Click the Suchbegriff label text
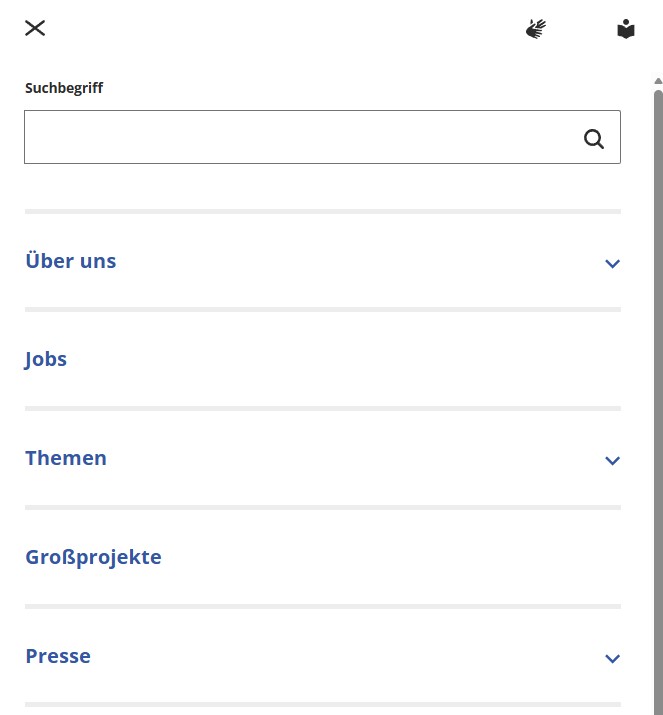663x715 pixels. click(x=64, y=88)
